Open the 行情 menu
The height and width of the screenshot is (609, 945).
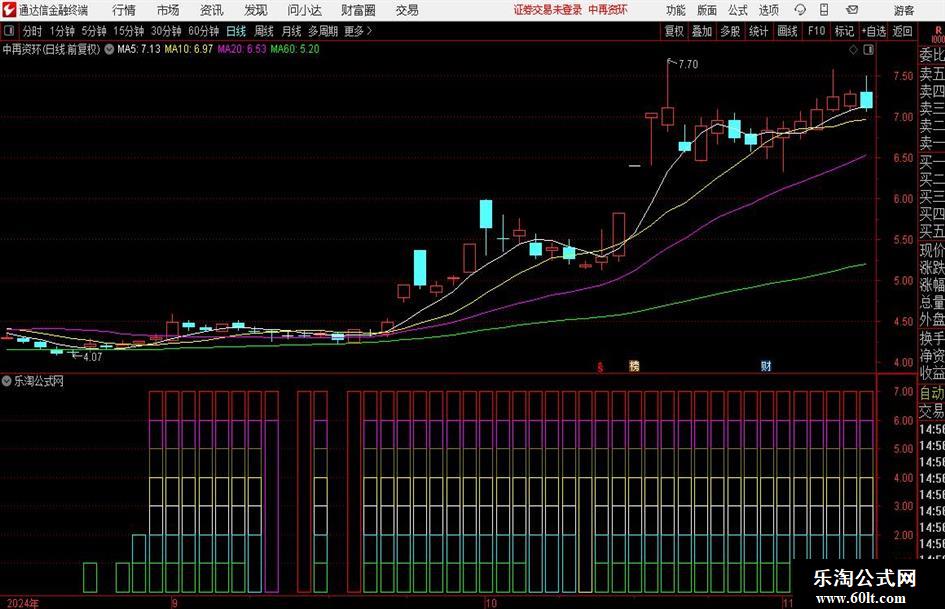tap(124, 10)
